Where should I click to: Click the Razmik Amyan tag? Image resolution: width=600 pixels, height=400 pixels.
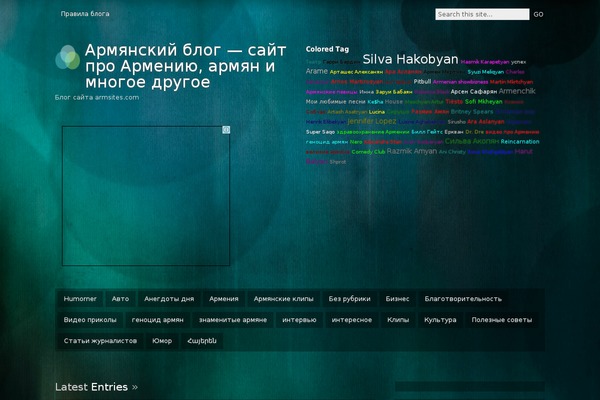pos(411,151)
